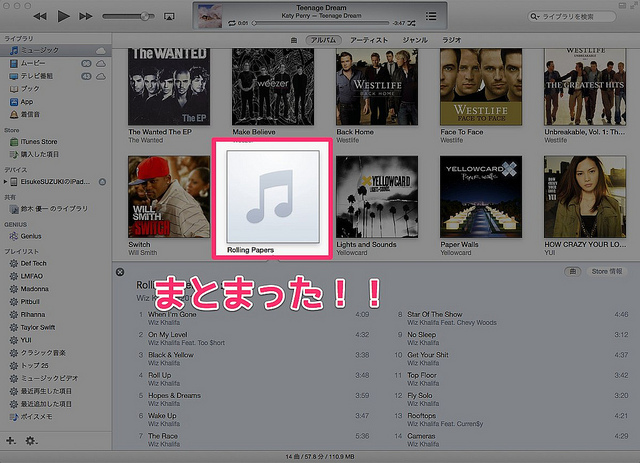
Task: Click the Store 情報 button
Action: point(607,272)
